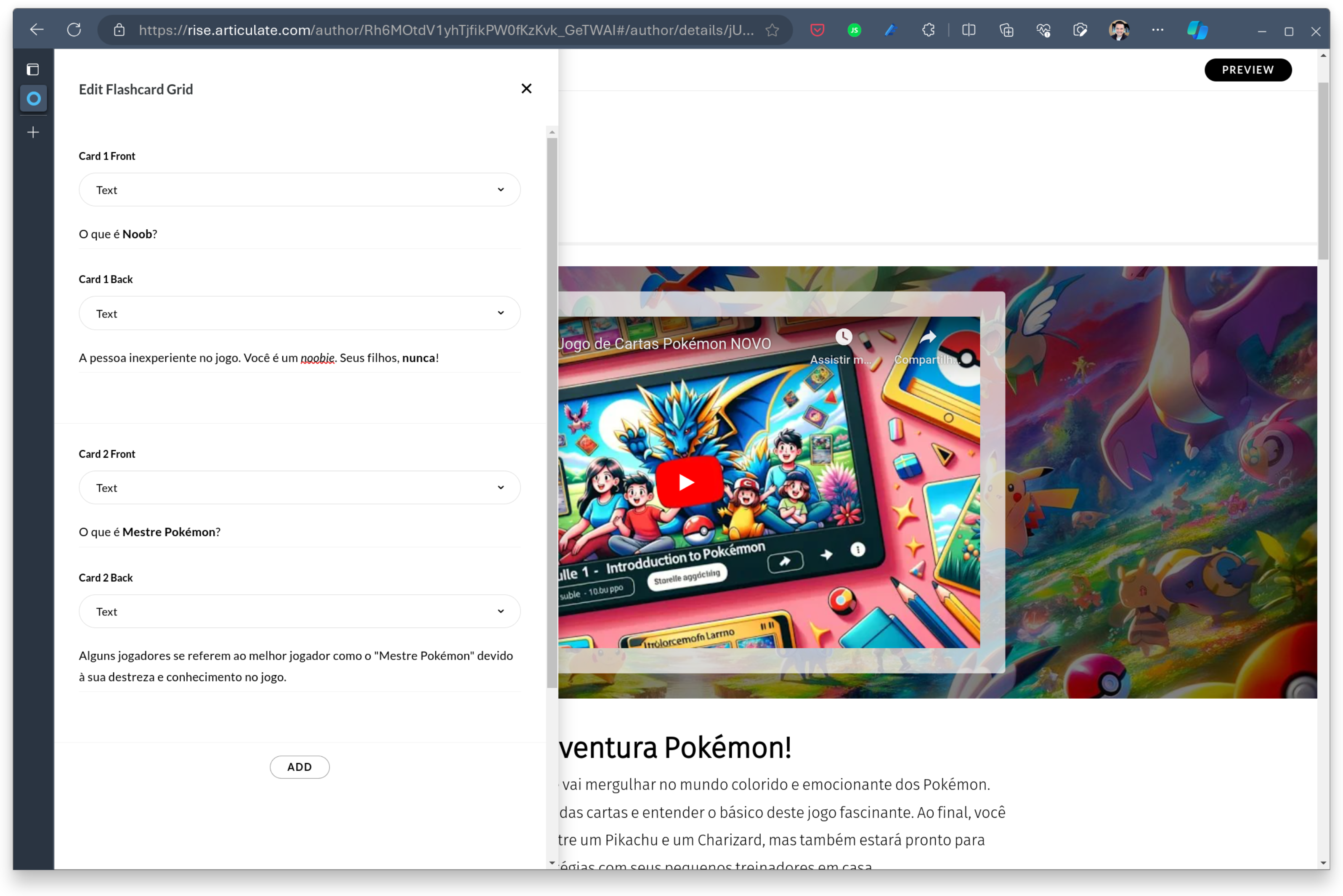Maximize the browser window
Image resolution: width=1343 pixels, height=896 pixels.
tap(1289, 32)
